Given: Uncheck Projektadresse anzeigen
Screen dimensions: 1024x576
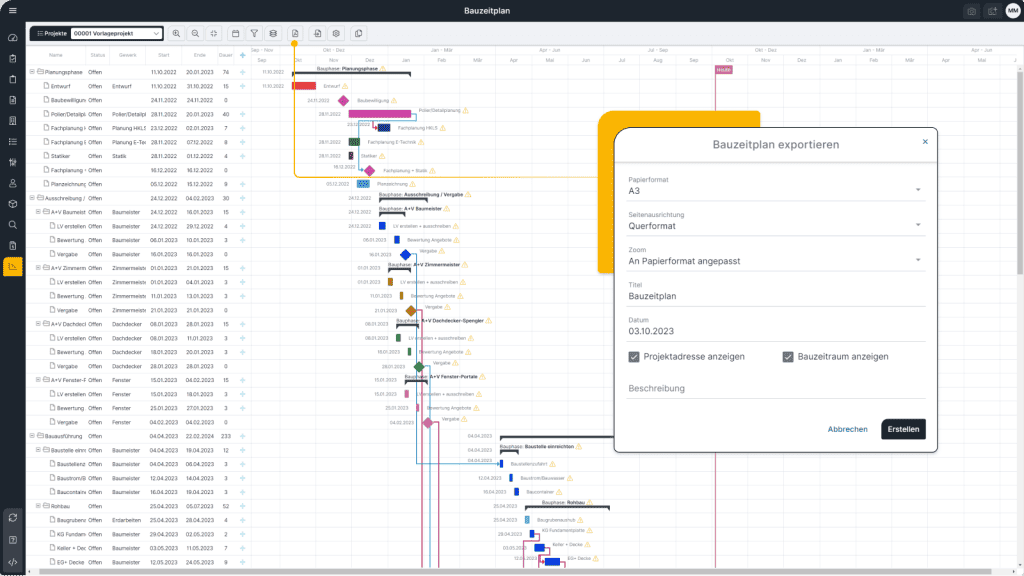Looking at the screenshot, I should pyautogui.click(x=634, y=358).
